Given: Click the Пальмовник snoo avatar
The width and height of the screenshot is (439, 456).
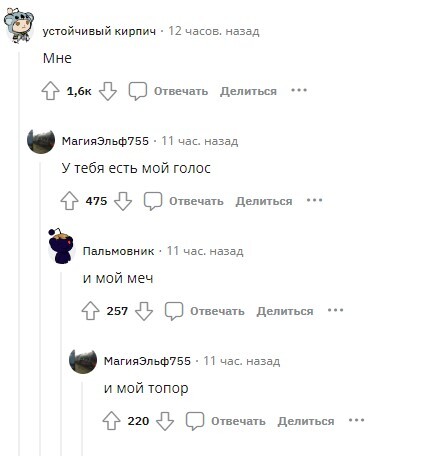Looking at the screenshot, I should (61, 246).
